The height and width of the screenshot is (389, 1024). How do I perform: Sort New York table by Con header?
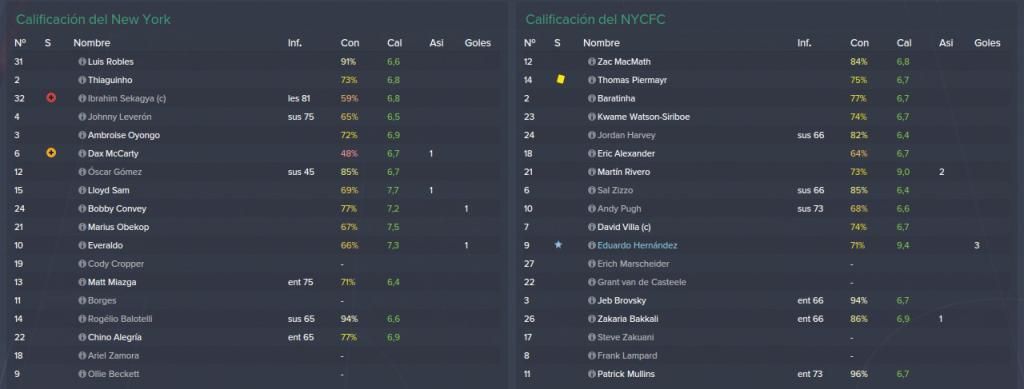coord(349,43)
